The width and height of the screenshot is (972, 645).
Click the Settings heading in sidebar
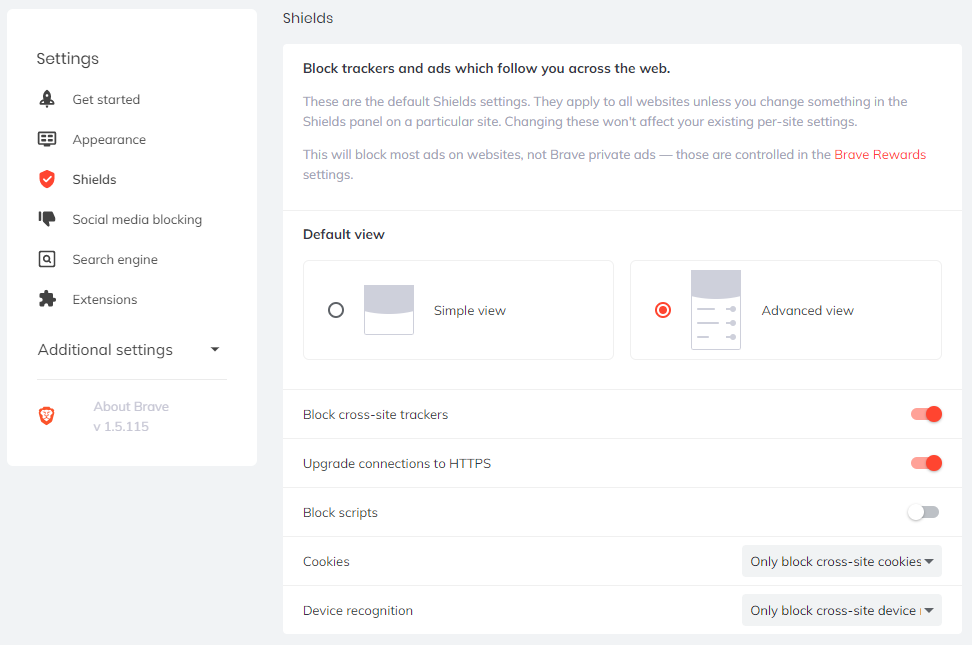68,58
